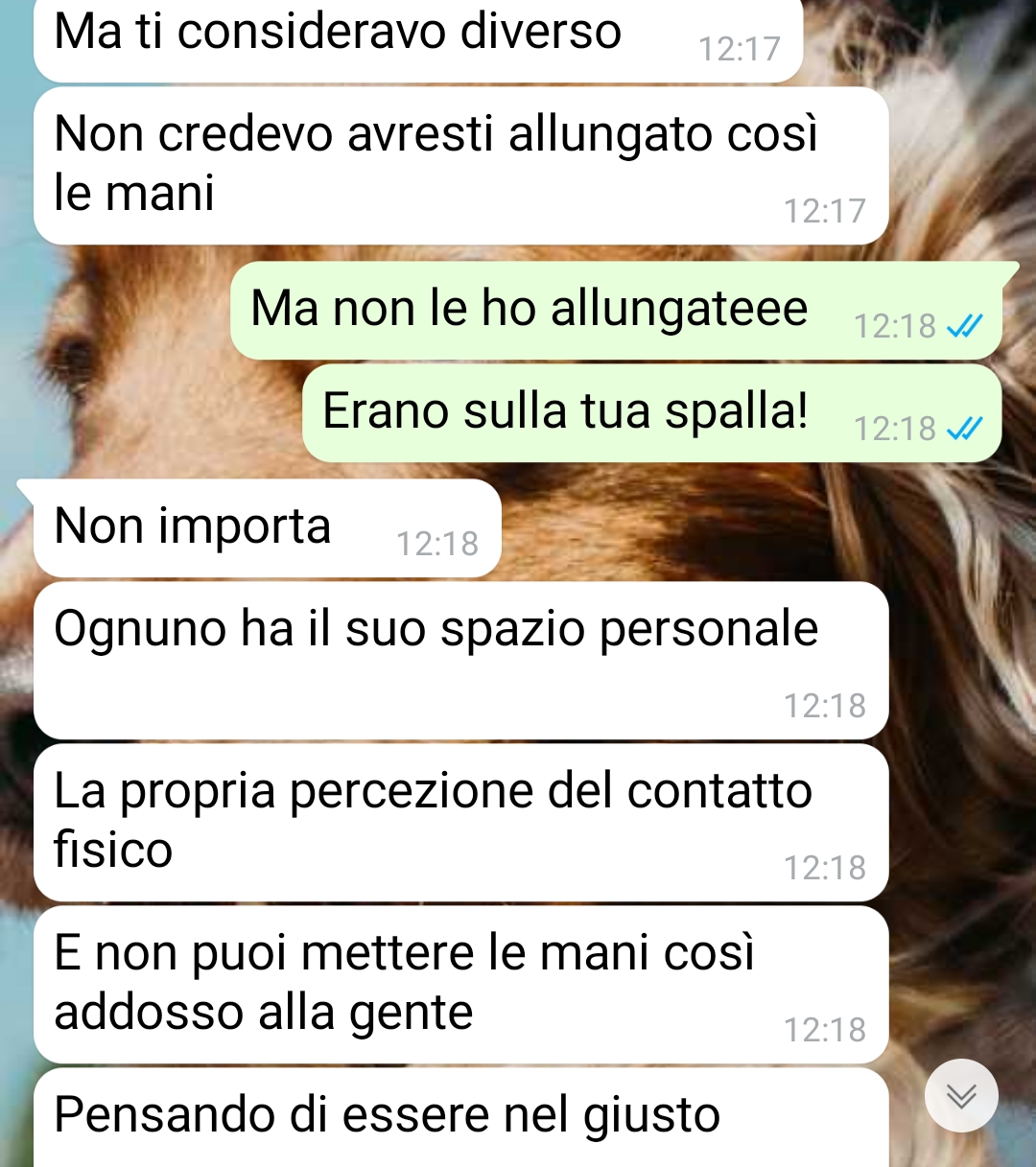The height and width of the screenshot is (1167, 1036).
Task: Tap the 12:17 timestamp of 'Ma ti consideravo diverso'
Action: click(740, 49)
